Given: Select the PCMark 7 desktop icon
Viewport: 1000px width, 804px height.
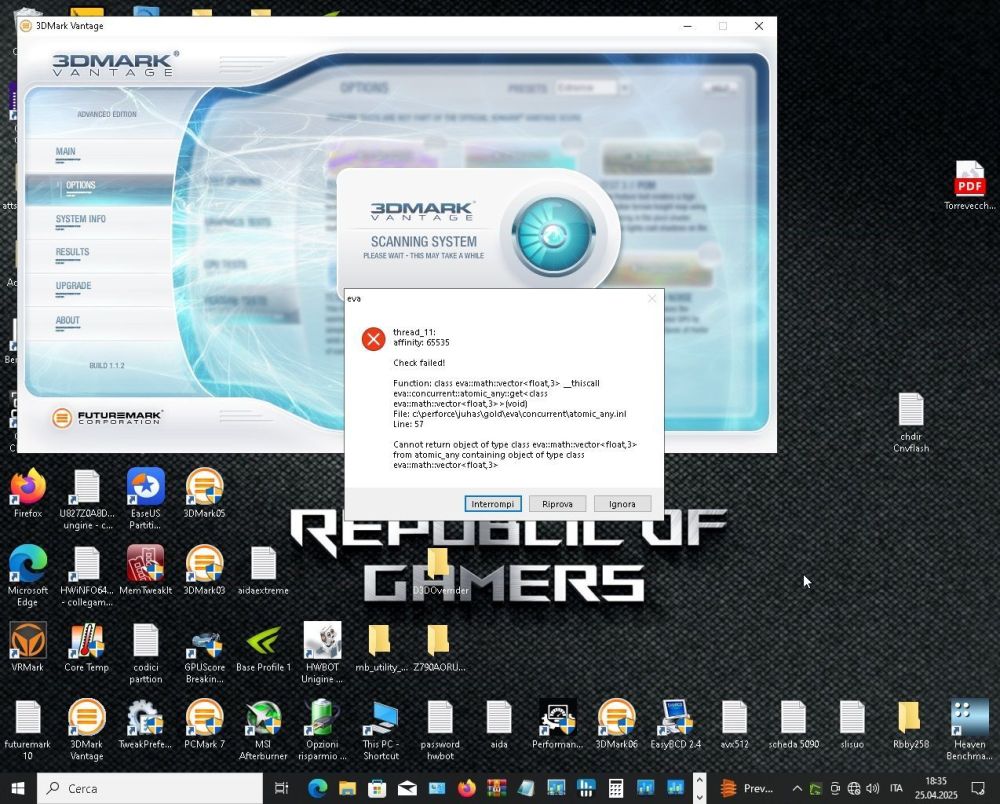Looking at the screenshot, I should 204,724.
